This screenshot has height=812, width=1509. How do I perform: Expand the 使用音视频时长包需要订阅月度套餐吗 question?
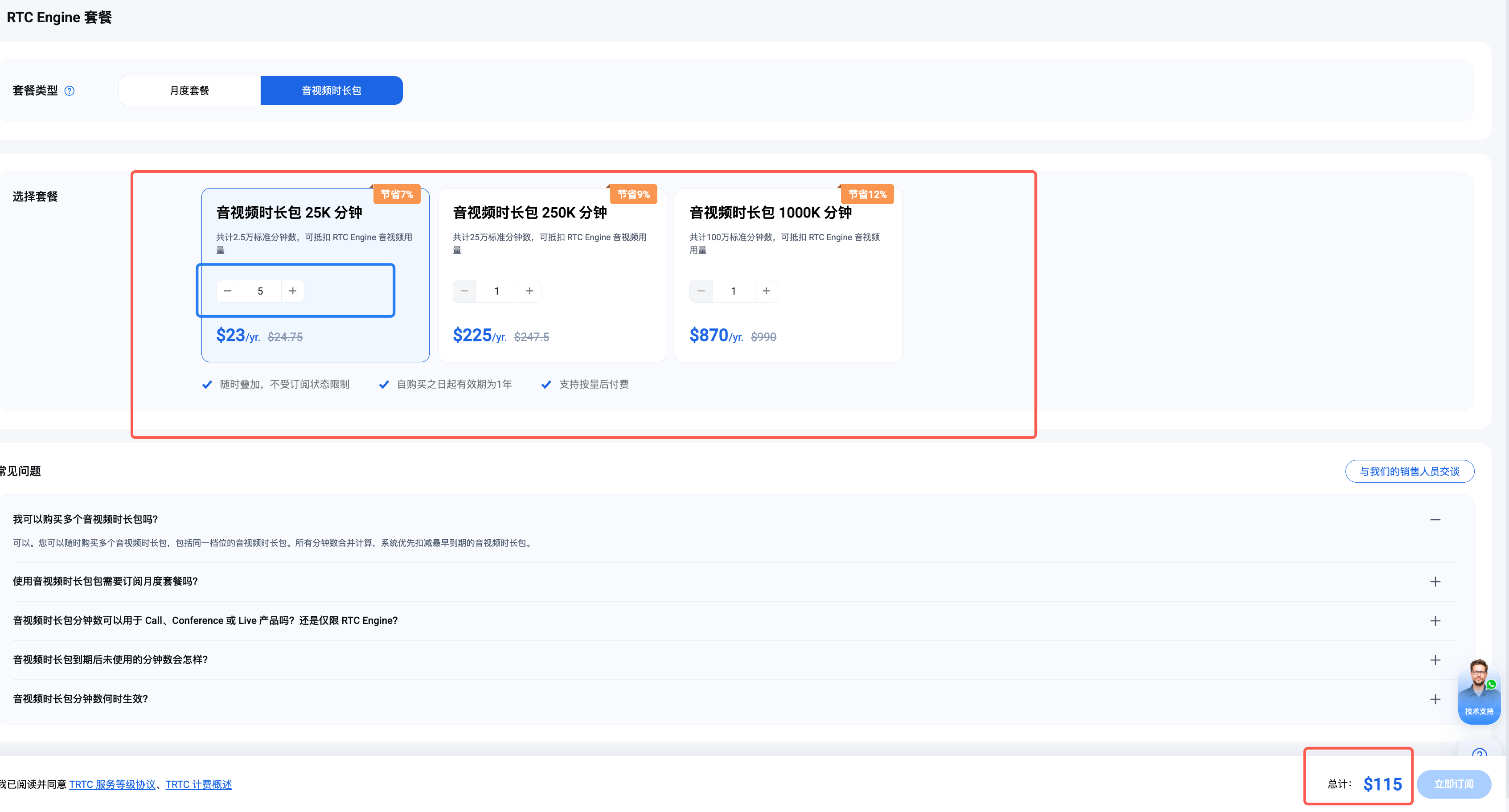pyautogui.click(x=1435, y=582)
